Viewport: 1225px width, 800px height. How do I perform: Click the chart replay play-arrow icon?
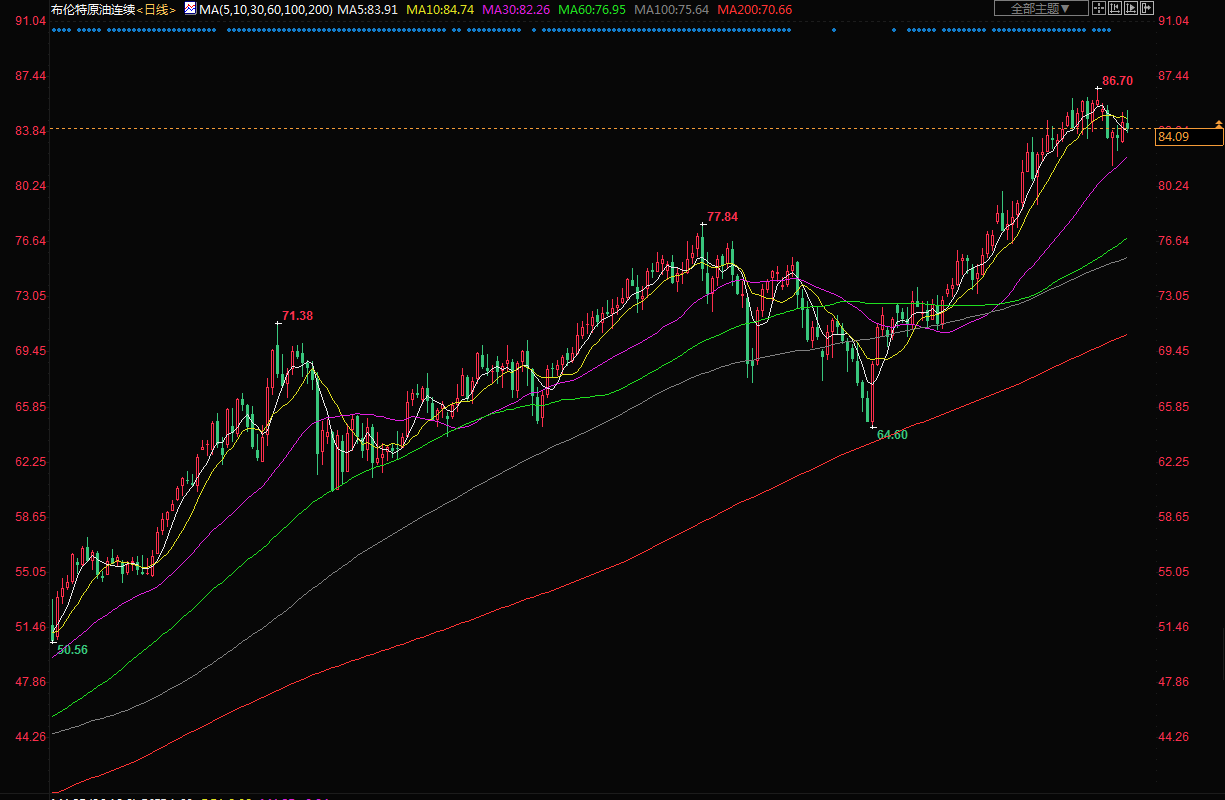1131,9
